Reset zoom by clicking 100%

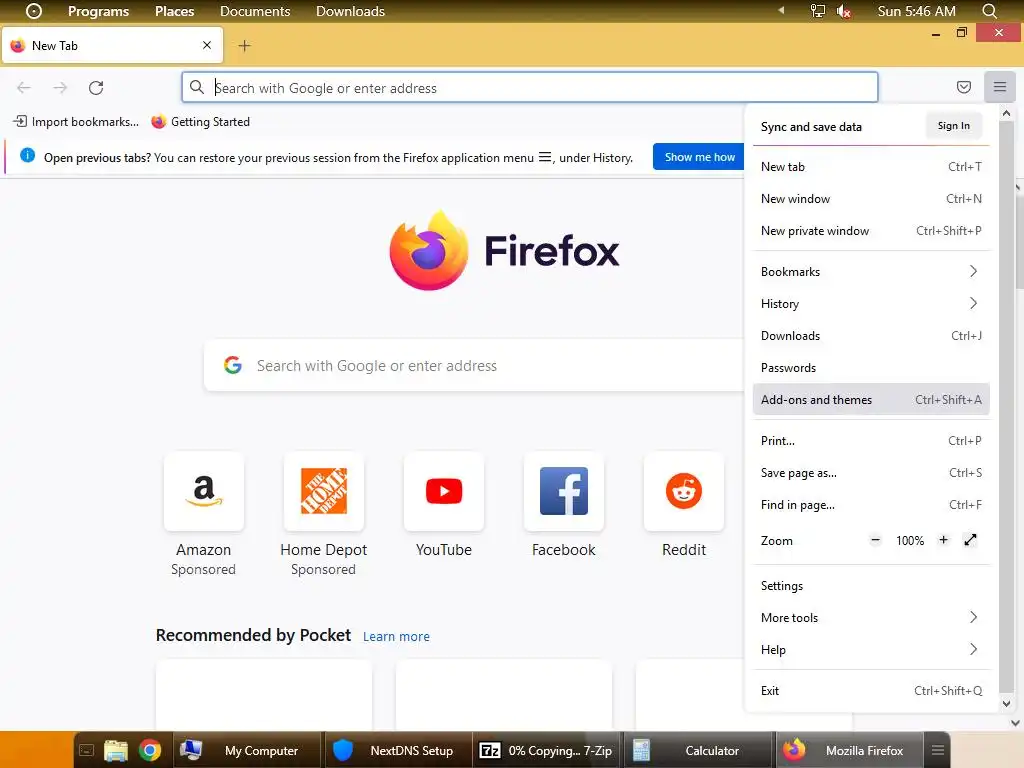(910, 541)
